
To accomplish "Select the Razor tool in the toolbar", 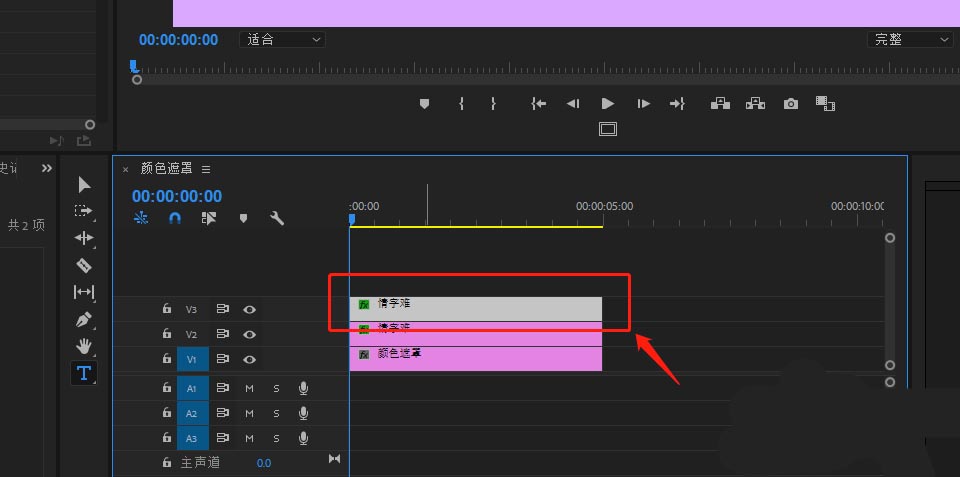I will 84,266.
